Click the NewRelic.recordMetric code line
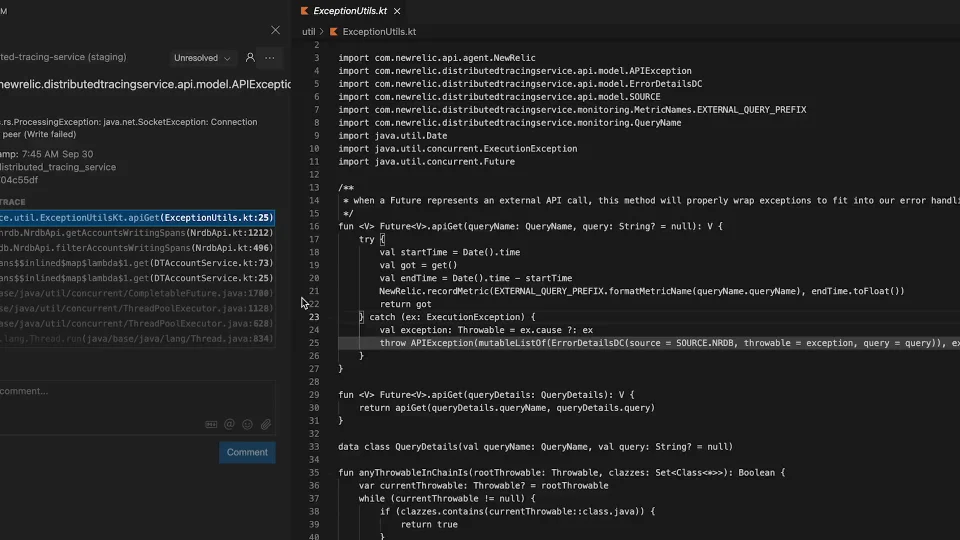The image size is (960, 540). pyautogui.click(x=642, y=291)
